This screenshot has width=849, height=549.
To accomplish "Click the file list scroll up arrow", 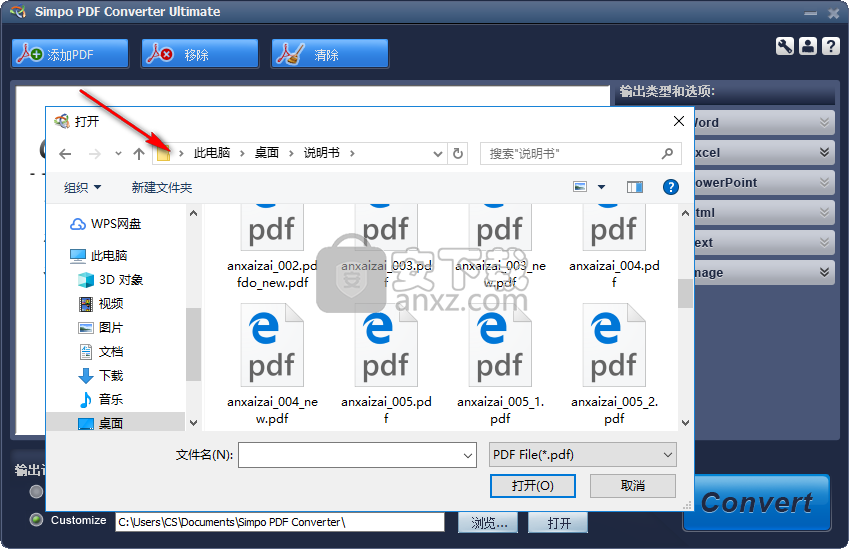I will tap(685, 213).
